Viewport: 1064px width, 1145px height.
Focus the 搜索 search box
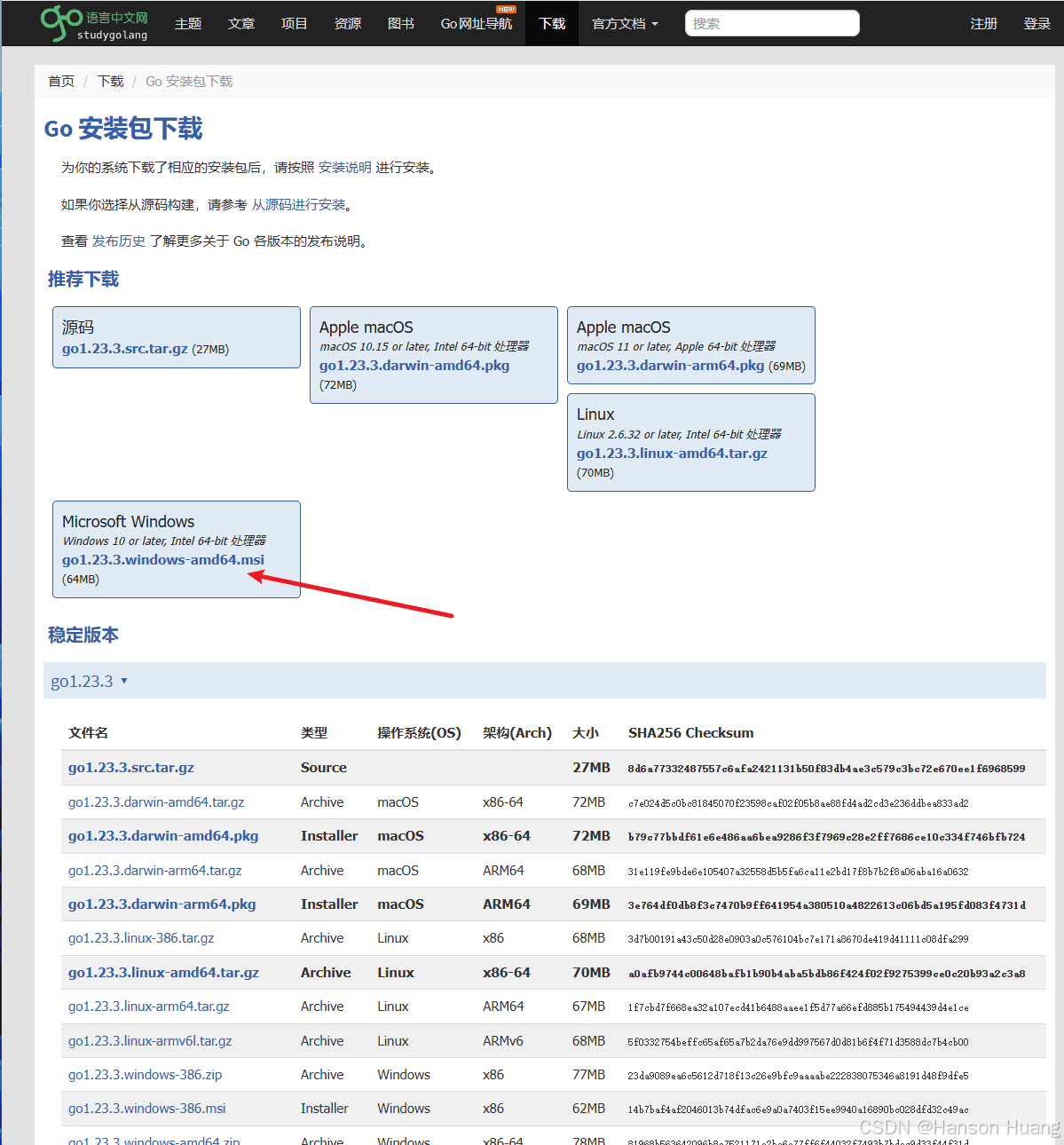(772, 23)
